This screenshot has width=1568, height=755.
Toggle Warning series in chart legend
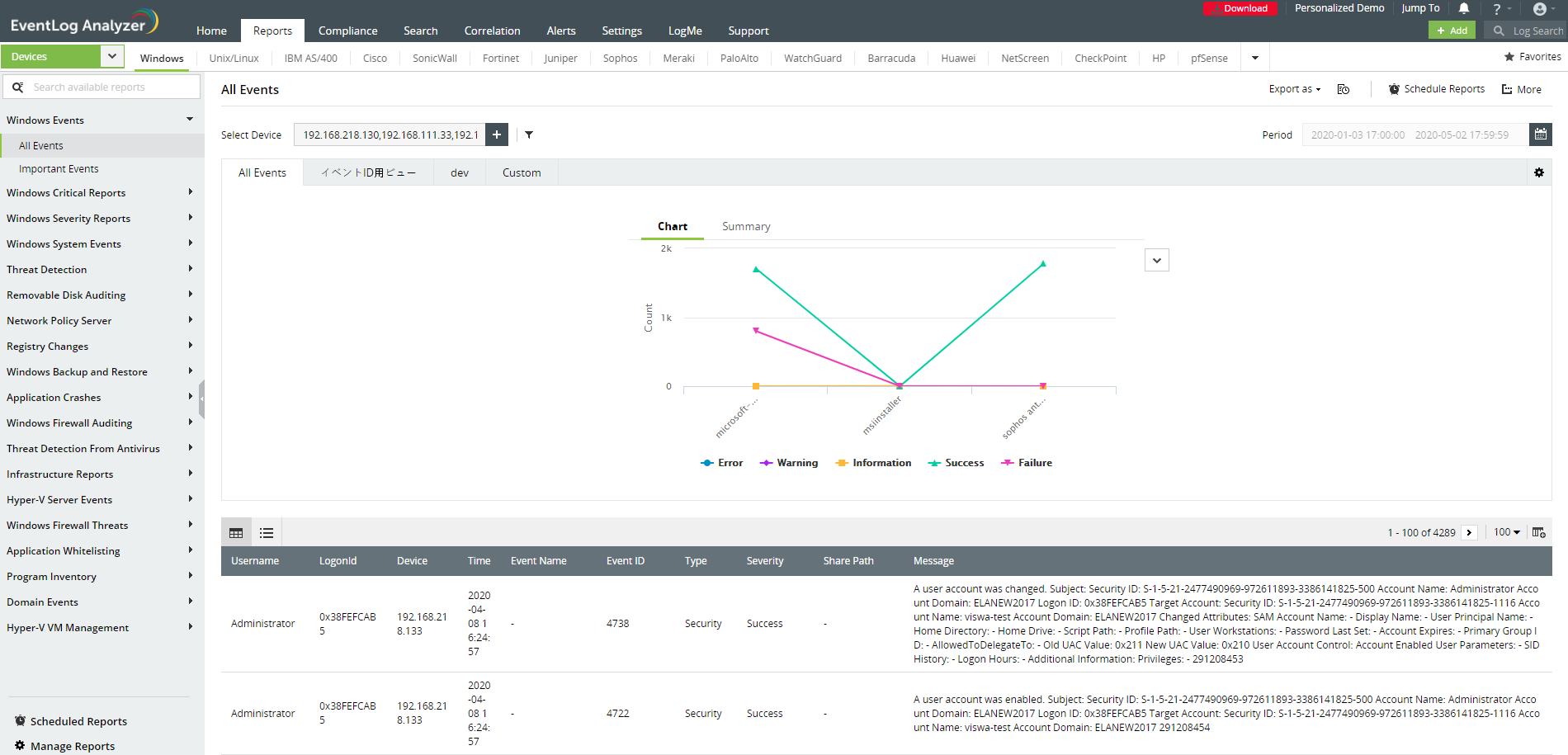(789, 463)
